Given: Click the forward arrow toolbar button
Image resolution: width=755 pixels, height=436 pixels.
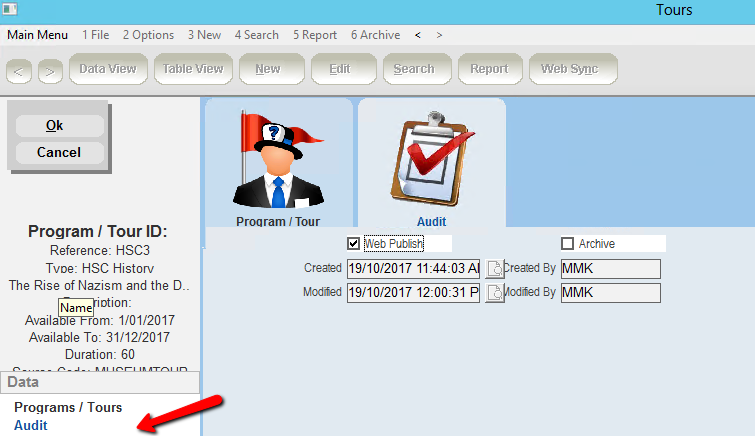Looking at the screenshot, I should tap(50, 70).
